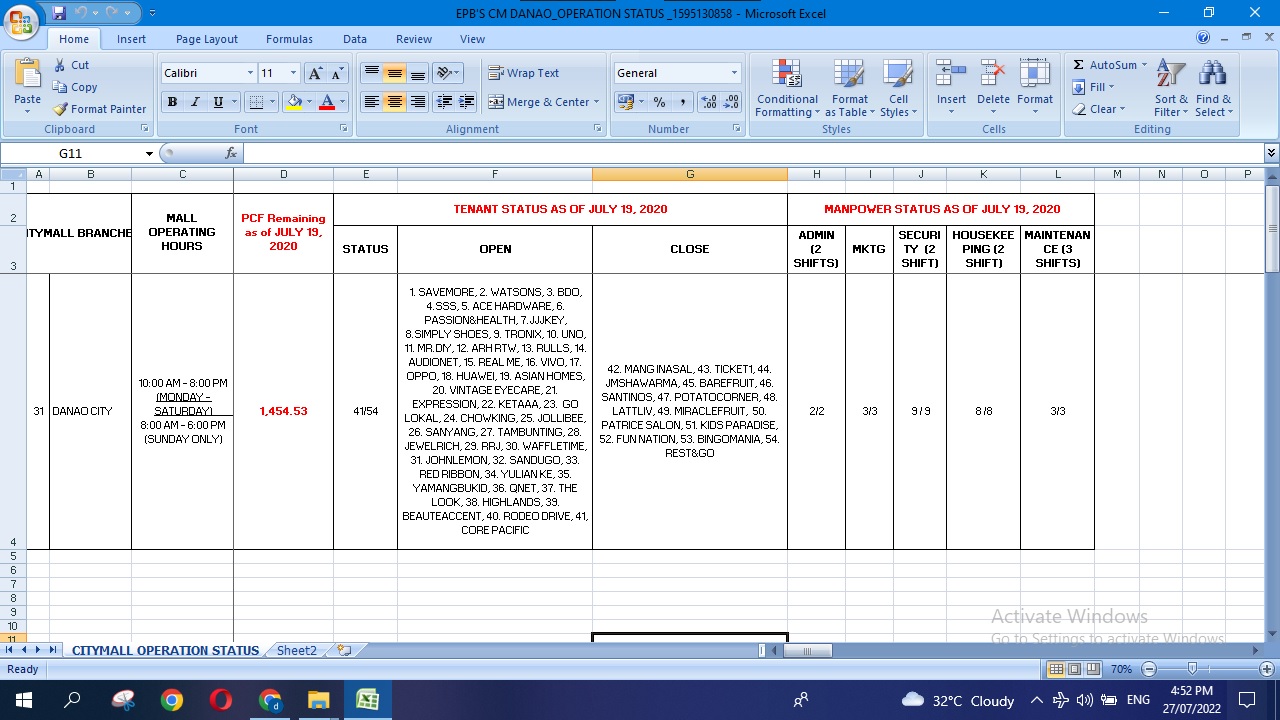Activate the Format Painter tool
The height and width of the screenshot is (720, 1280).
click(99, 109)
